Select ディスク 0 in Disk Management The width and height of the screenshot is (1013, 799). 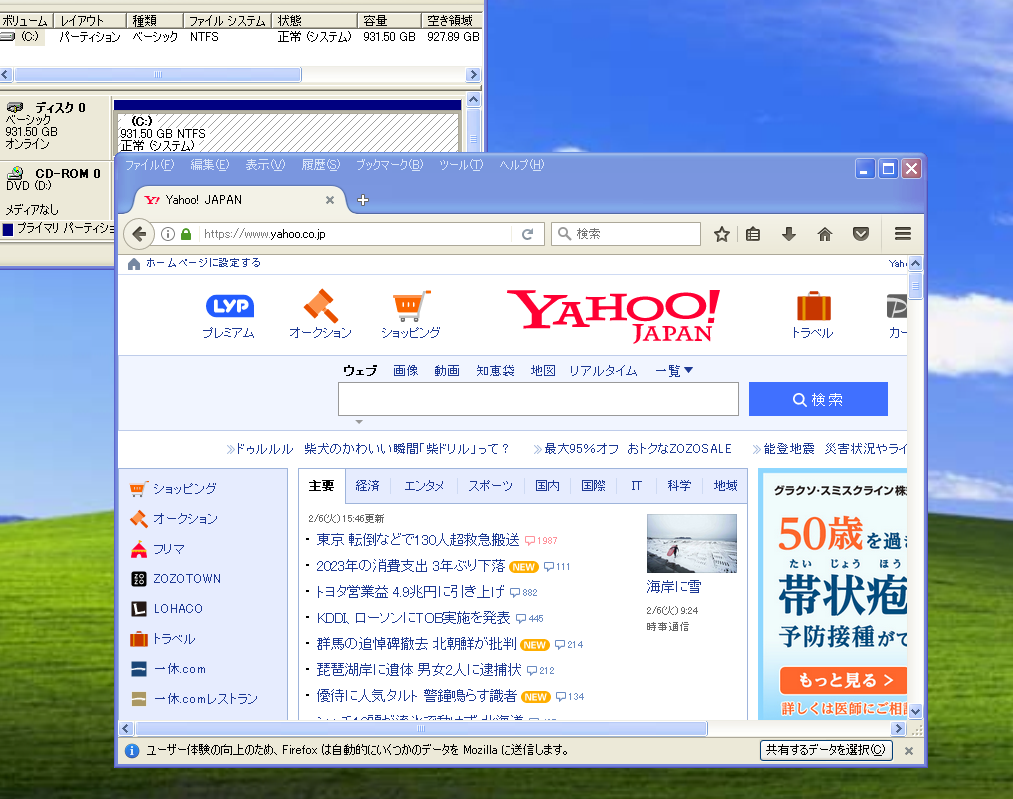(56, 125)
